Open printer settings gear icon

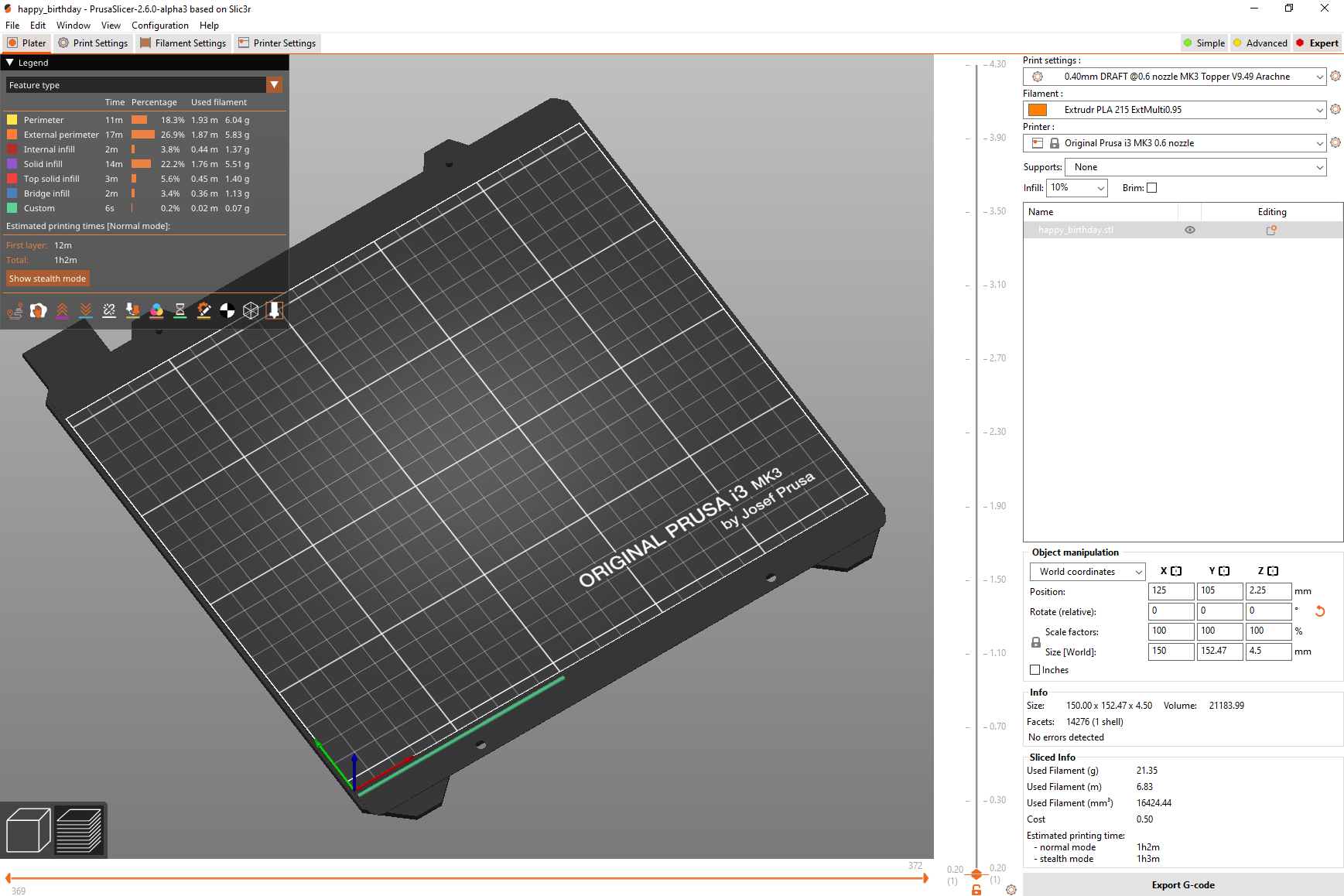[1335, 142]
